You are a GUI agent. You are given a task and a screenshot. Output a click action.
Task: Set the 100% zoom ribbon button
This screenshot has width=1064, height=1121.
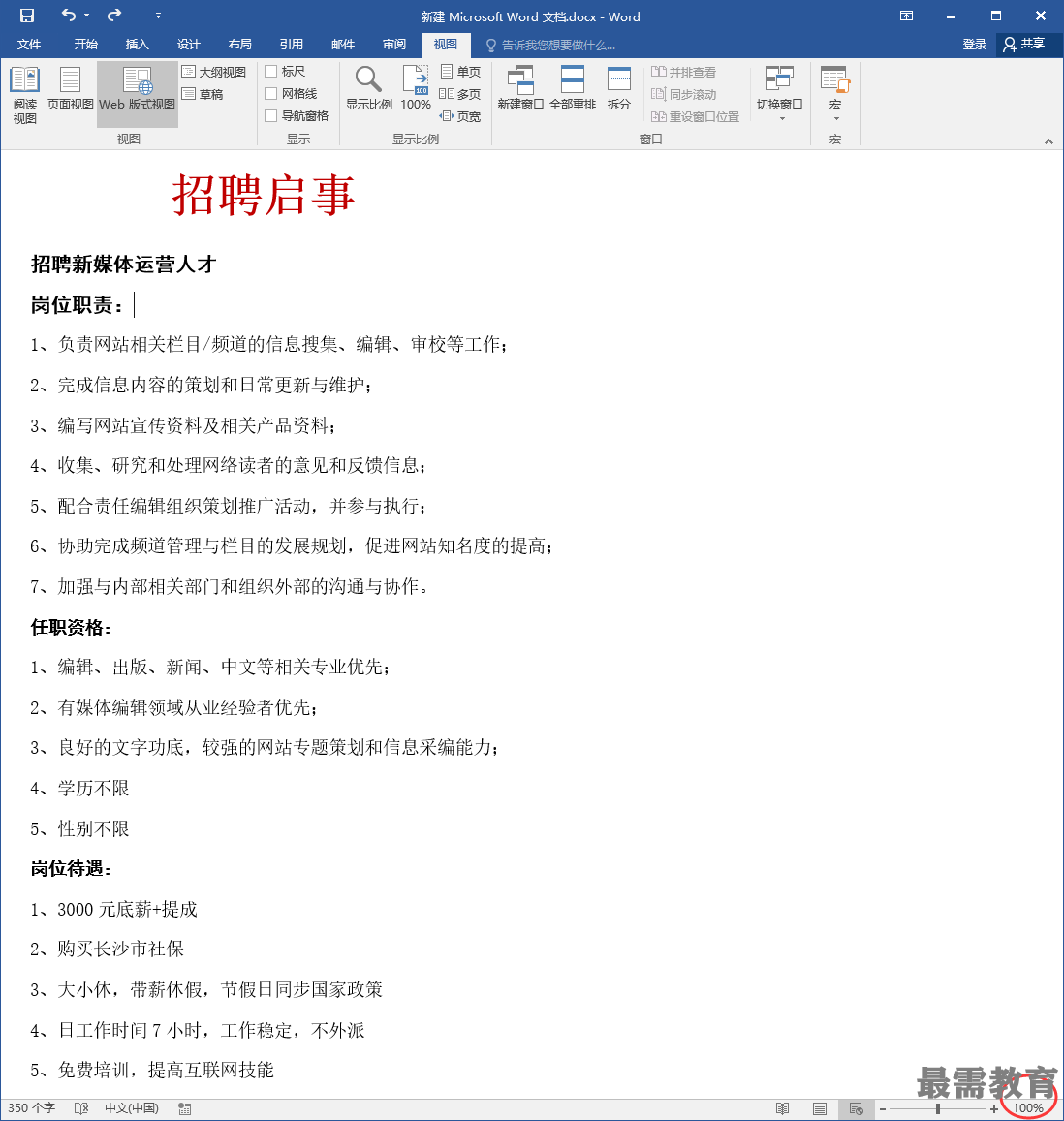click(416, 88)
